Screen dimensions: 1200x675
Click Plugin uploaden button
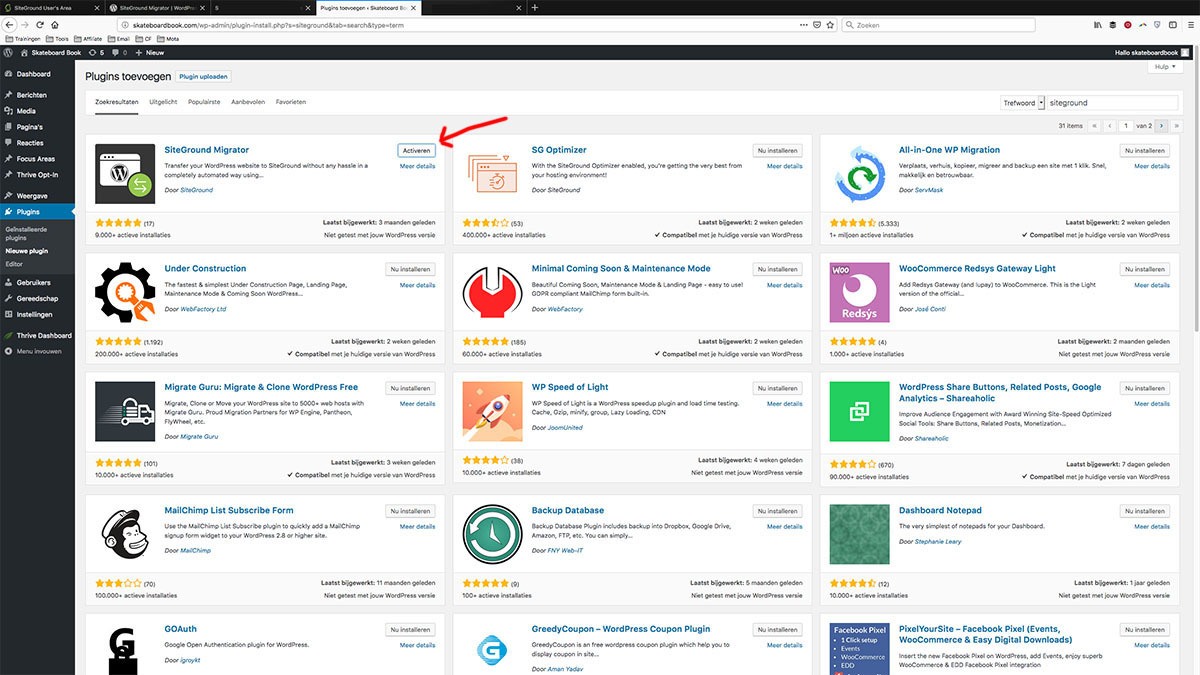pyautogui.click(x=204, y=76)
